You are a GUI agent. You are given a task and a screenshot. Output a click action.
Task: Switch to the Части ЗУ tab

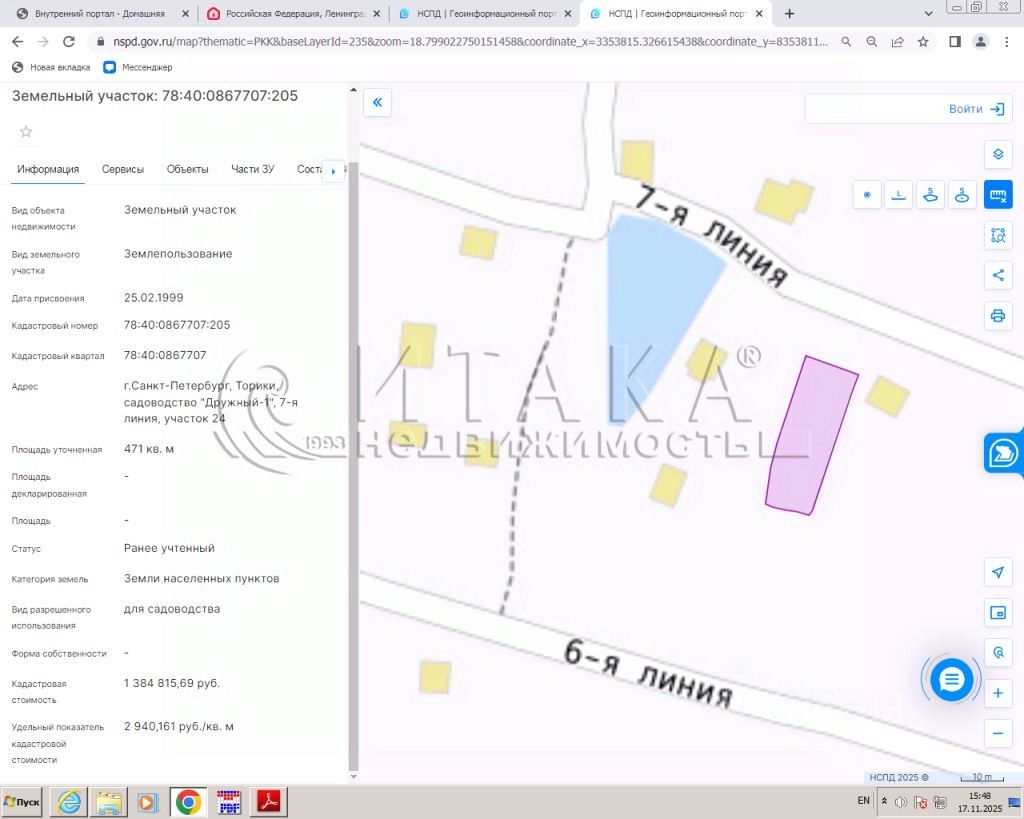pyautogui.click(x=252, y=169)
